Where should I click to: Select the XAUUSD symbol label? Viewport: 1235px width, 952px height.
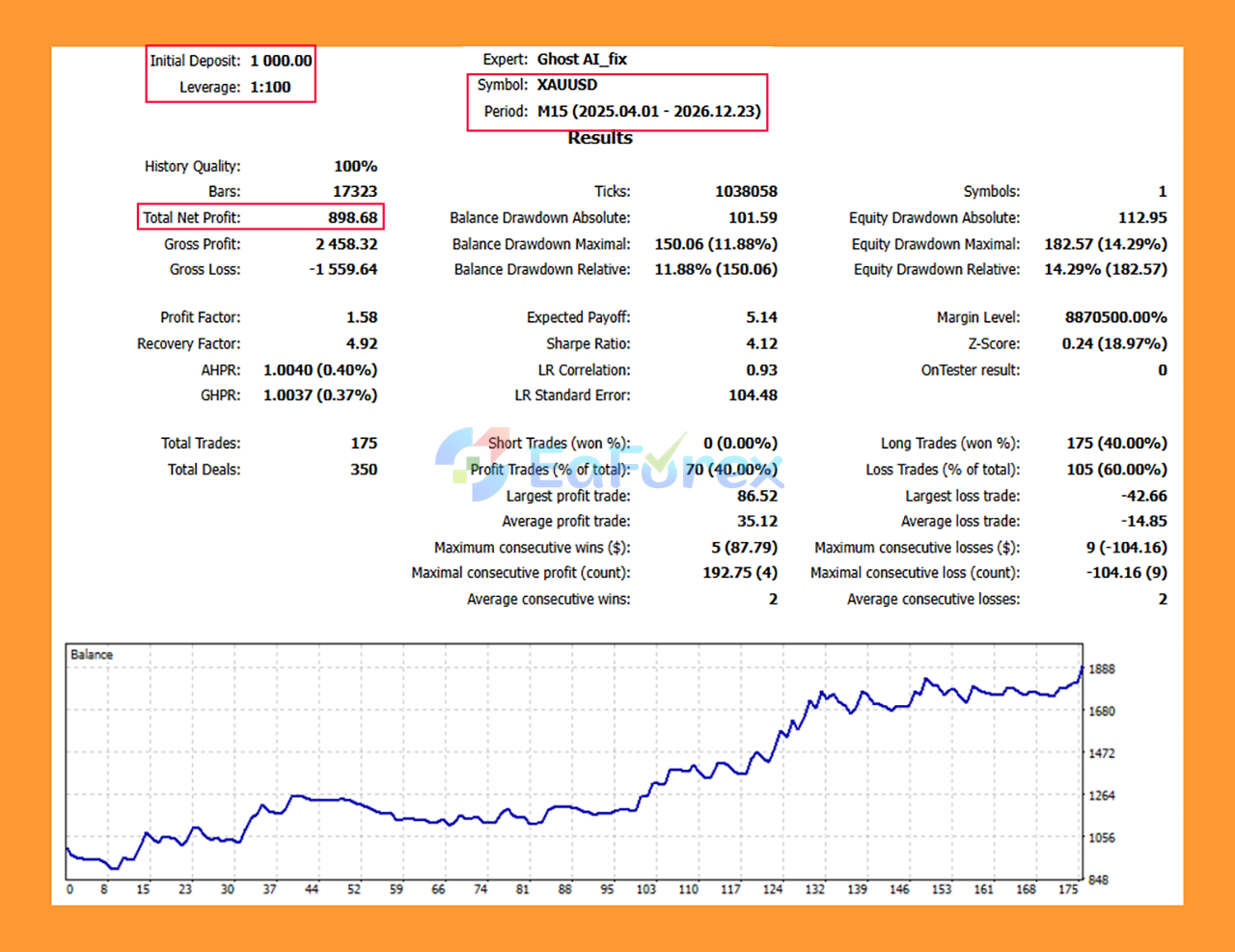click(568, 85)
